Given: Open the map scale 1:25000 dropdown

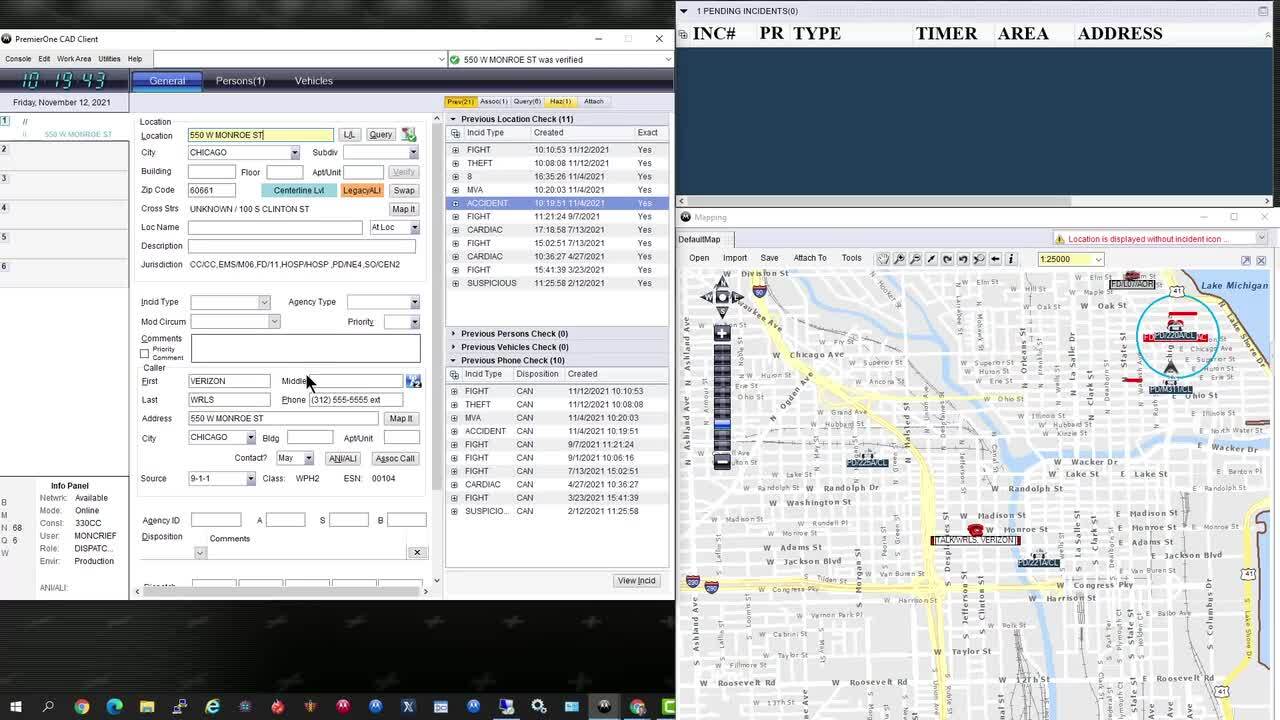Looking at the screenshot, I should (1098, 259).
